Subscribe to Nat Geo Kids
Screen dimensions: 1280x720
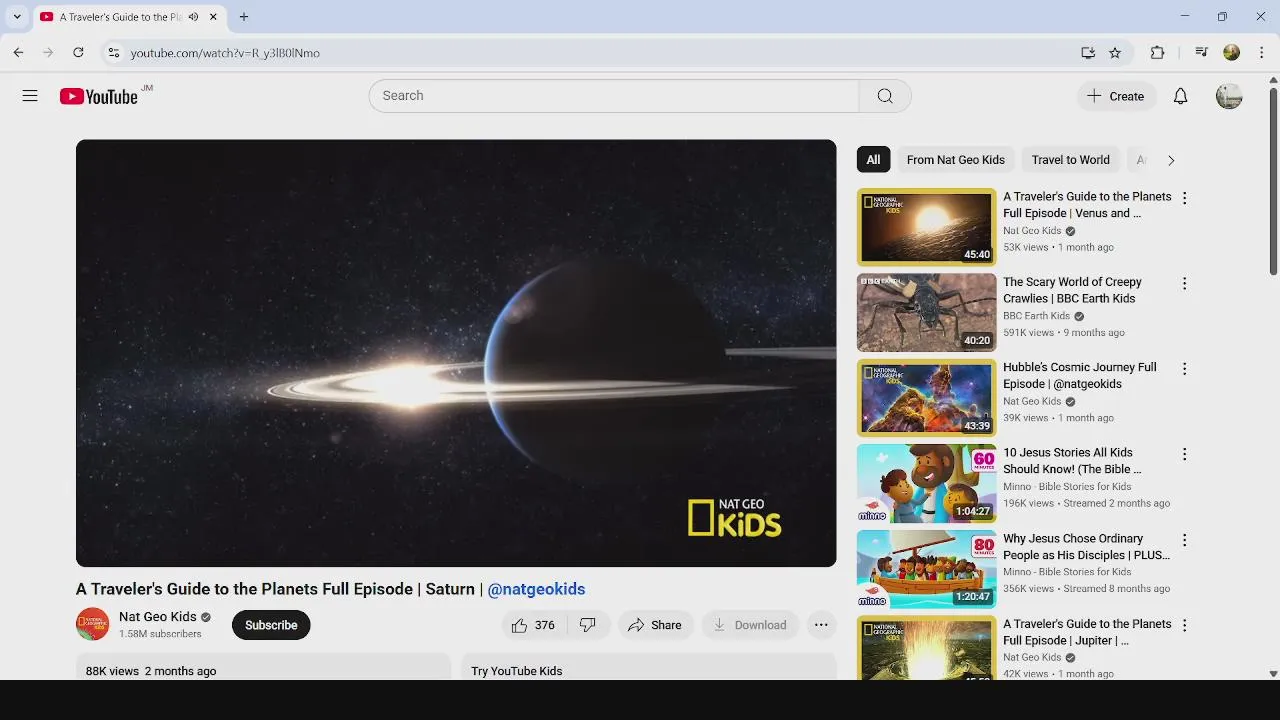point(271,625)
